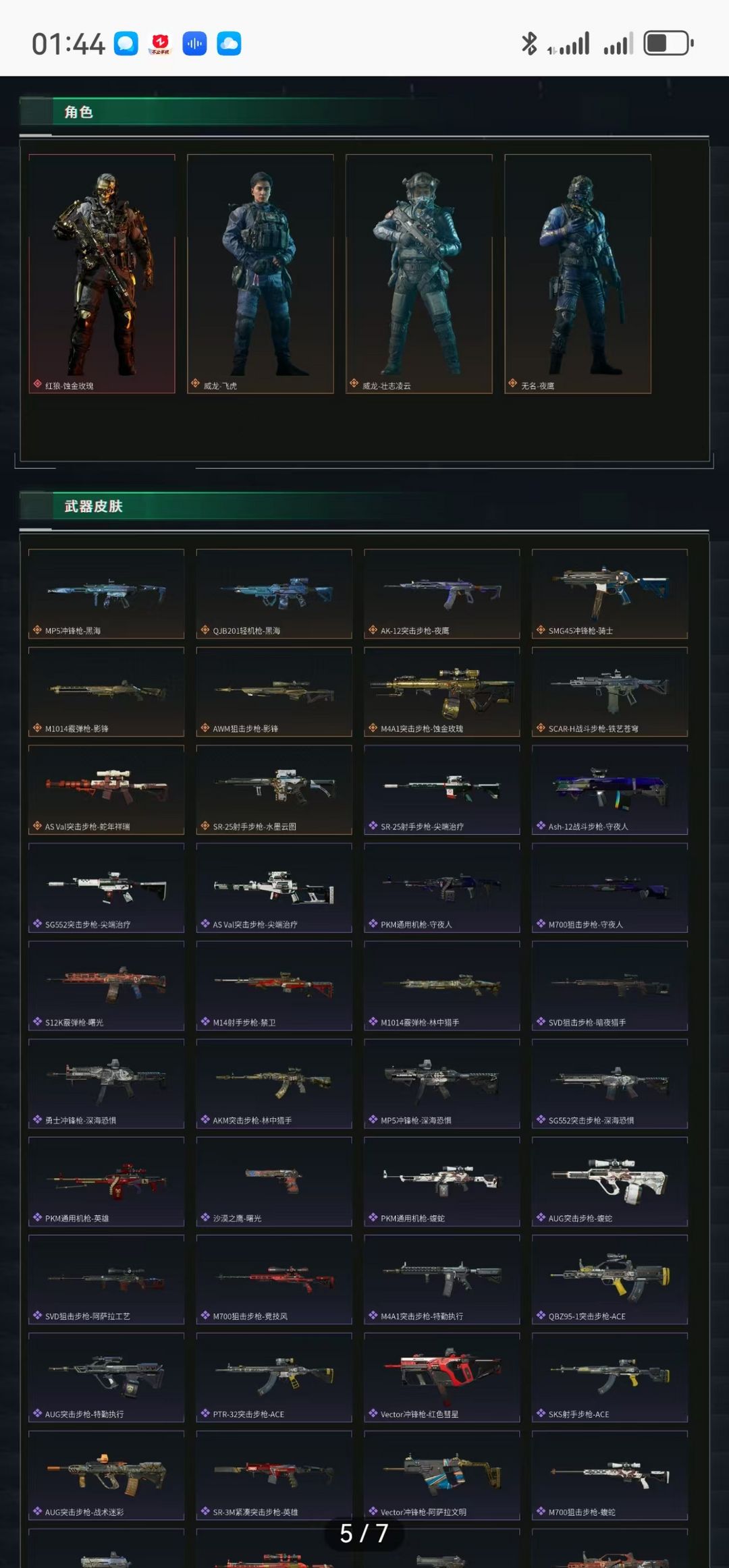729x1568 pixels.
Task: Choose the M4A1突击步枪-蚀金玫瑰 skin
Action: click(442, 692)
